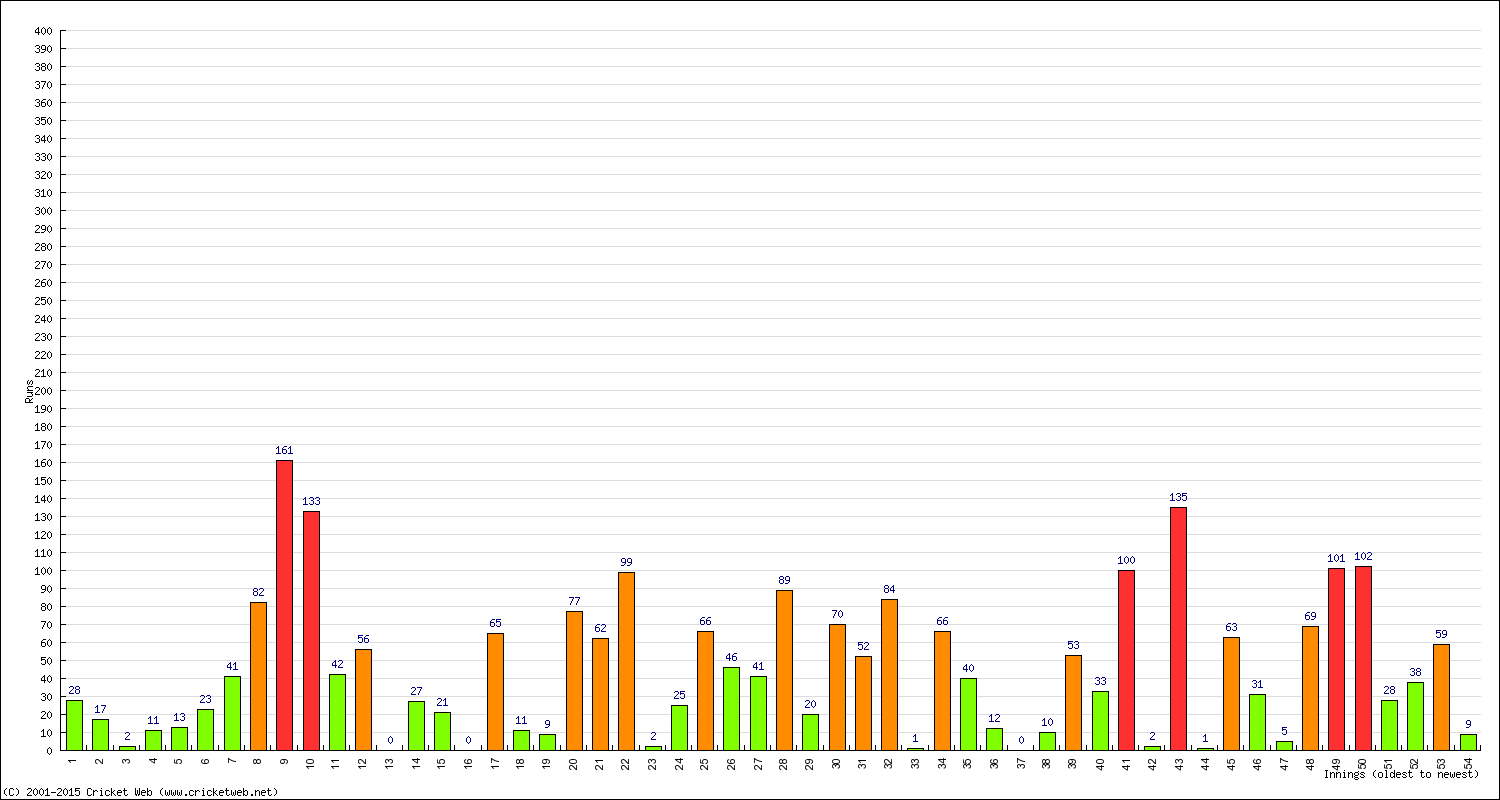Image resolution: width=1500 pixels, height=800 pixels.
Task: Select the green bar for innings 26
Action: (x=732, y=709)
